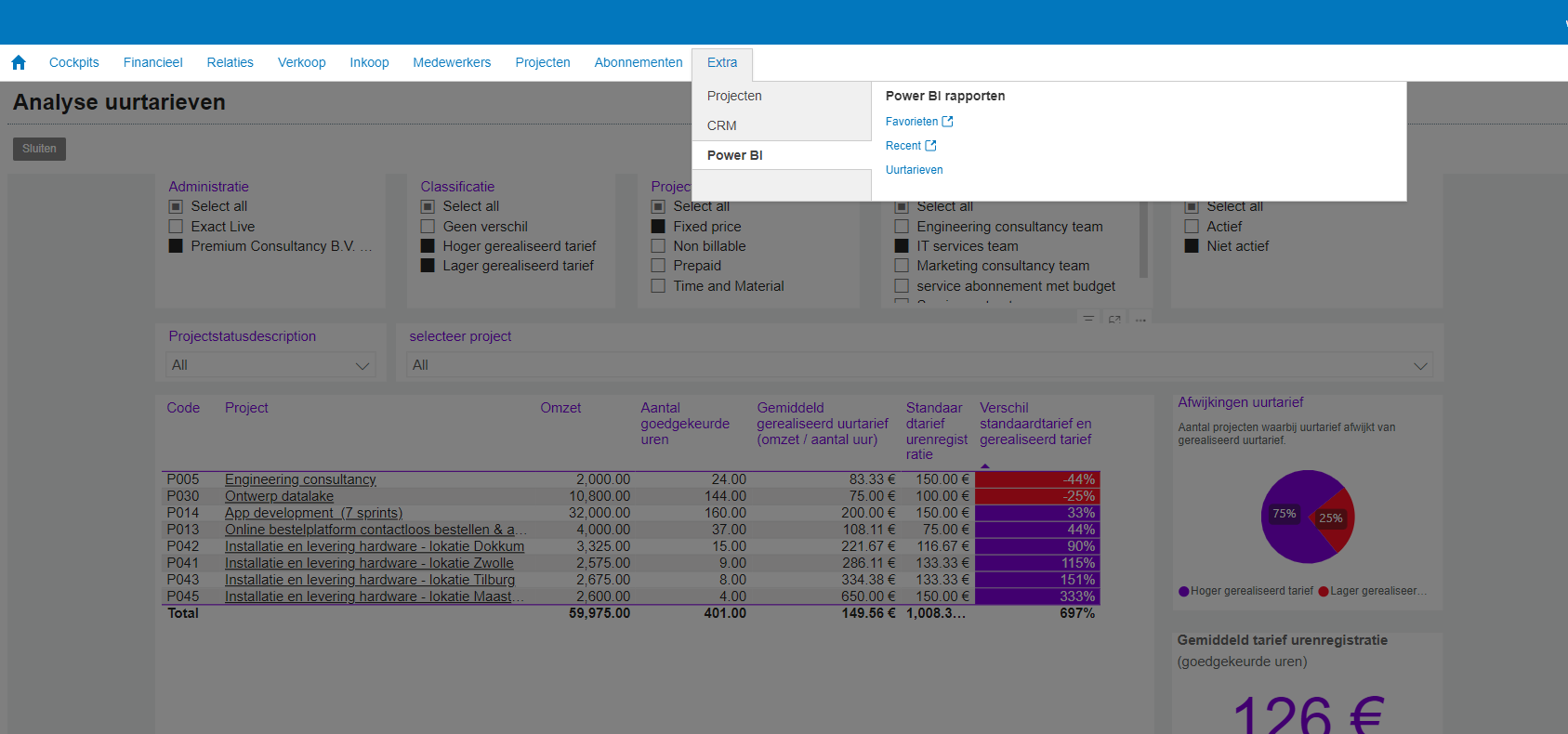The image size is (1568, 734).
Task: Open the Medewerkers menu
Action: [x=452, y=62]
